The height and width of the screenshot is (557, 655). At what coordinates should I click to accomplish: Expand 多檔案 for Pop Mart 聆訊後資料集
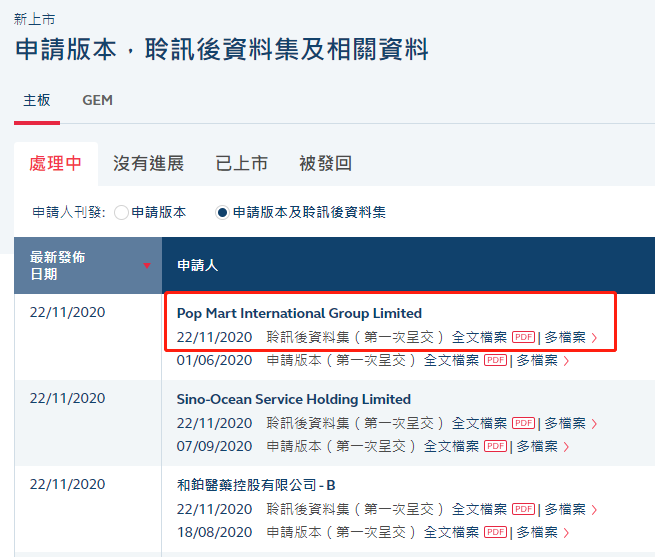[x=570, y=338]
